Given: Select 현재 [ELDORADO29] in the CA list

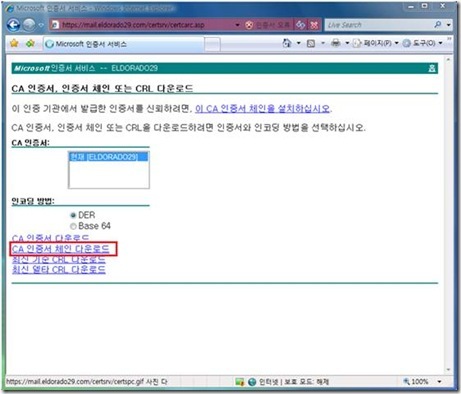Looking at the screenshot, I should [109, 157].
